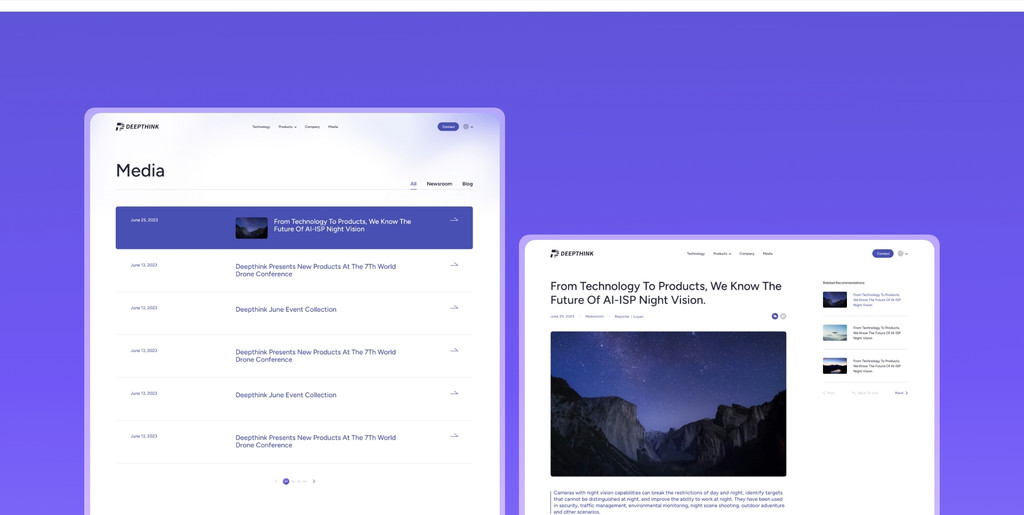Image resolution: width=1024 pixels, height=515 pixels.
Task: Open the first related recommendation thumbnail in the sidebar
Action: pos(834,300)
